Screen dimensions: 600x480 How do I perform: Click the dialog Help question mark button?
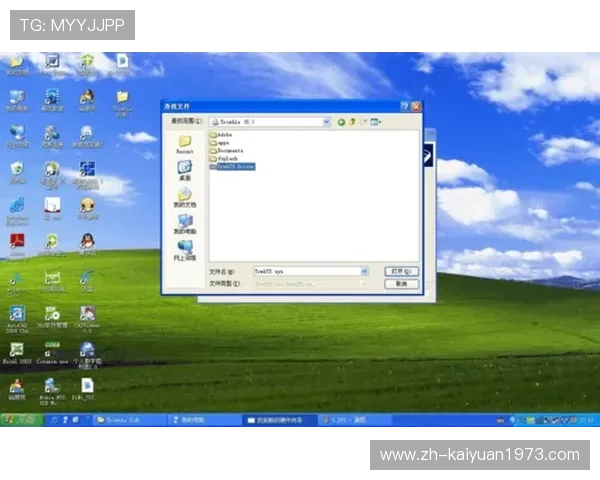[x=405, y=106]
